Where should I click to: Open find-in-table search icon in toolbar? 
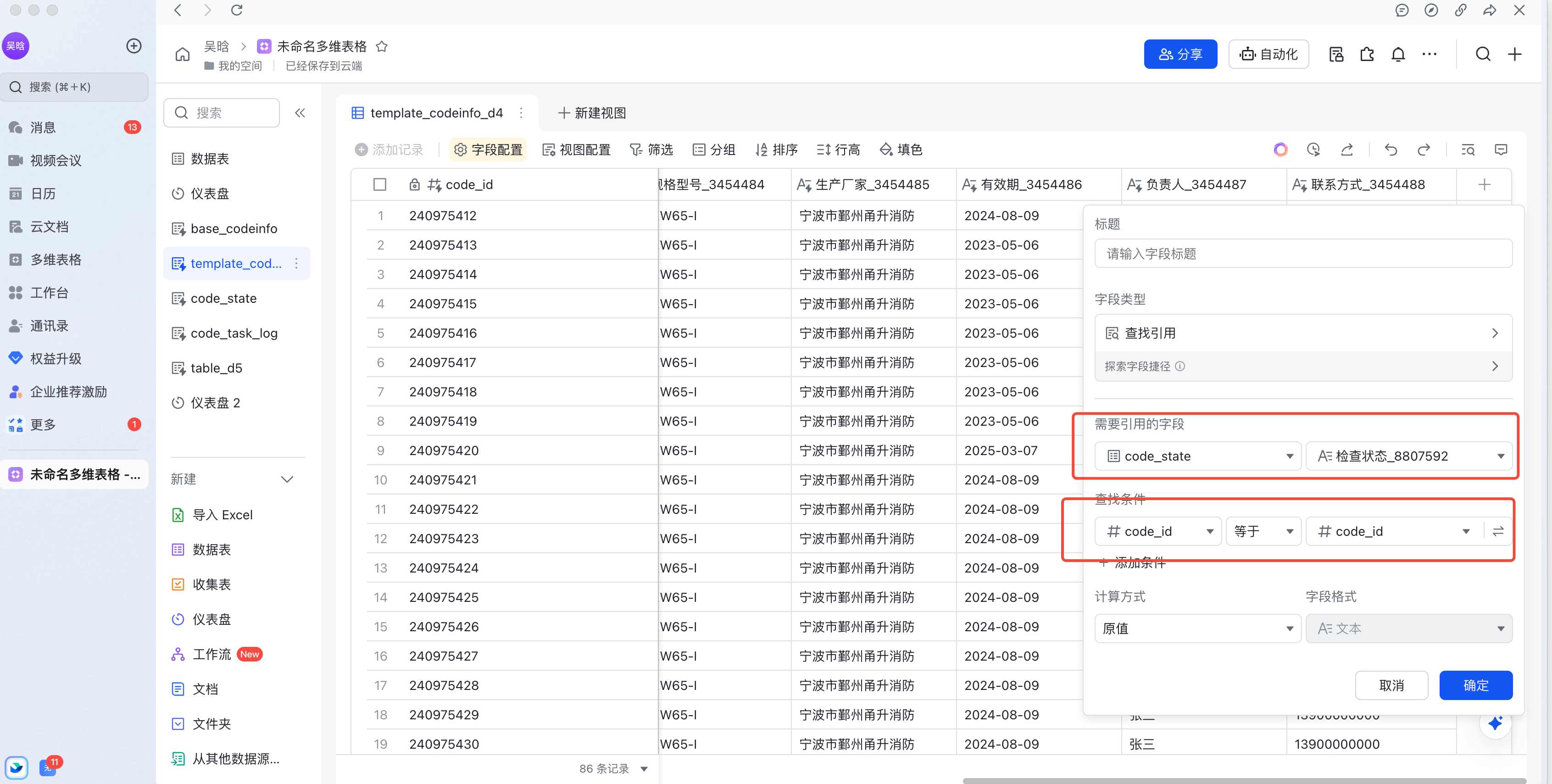pos(1468,150)
